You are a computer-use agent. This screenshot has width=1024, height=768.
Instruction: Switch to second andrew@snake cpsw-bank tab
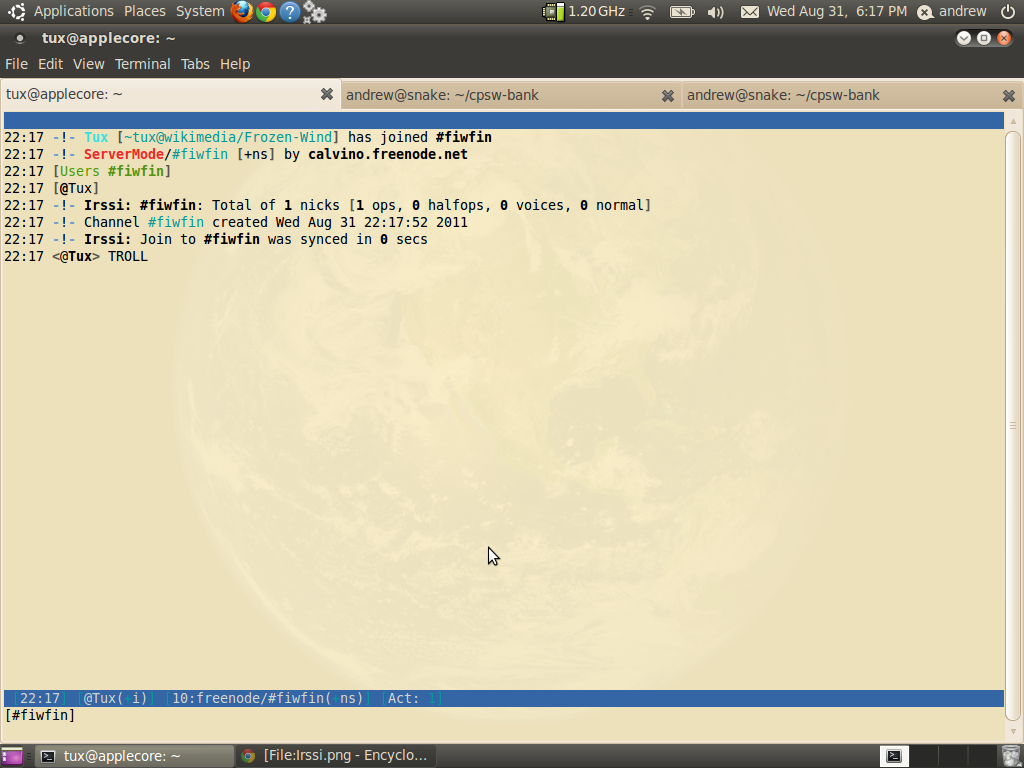coord(783,95)
